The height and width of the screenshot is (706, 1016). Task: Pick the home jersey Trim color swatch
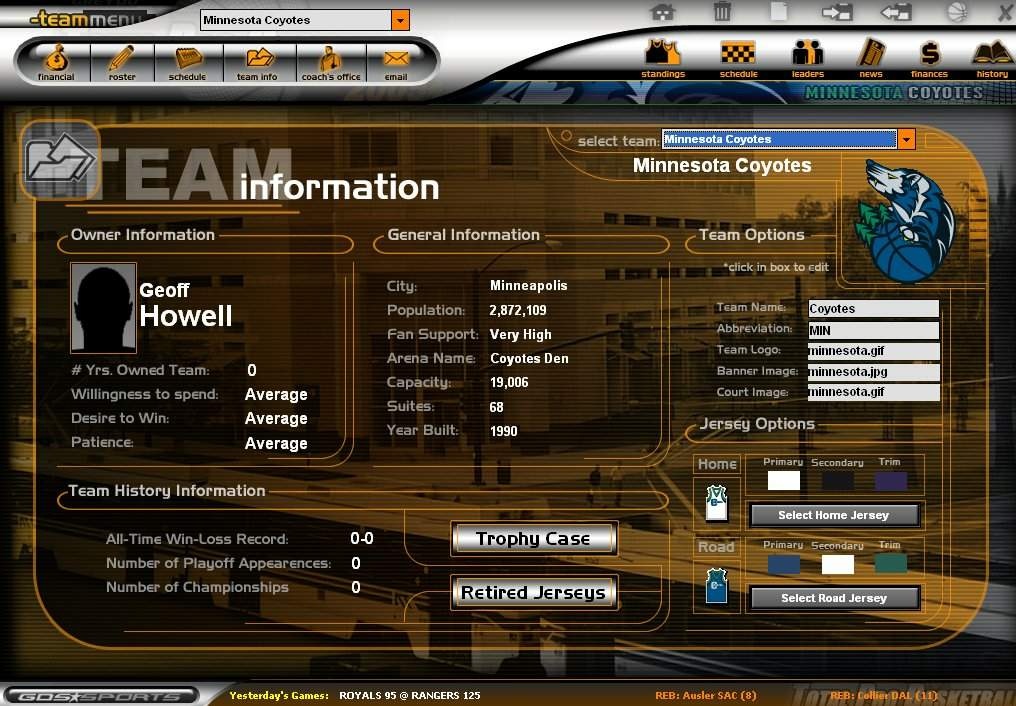pos(890,481)
